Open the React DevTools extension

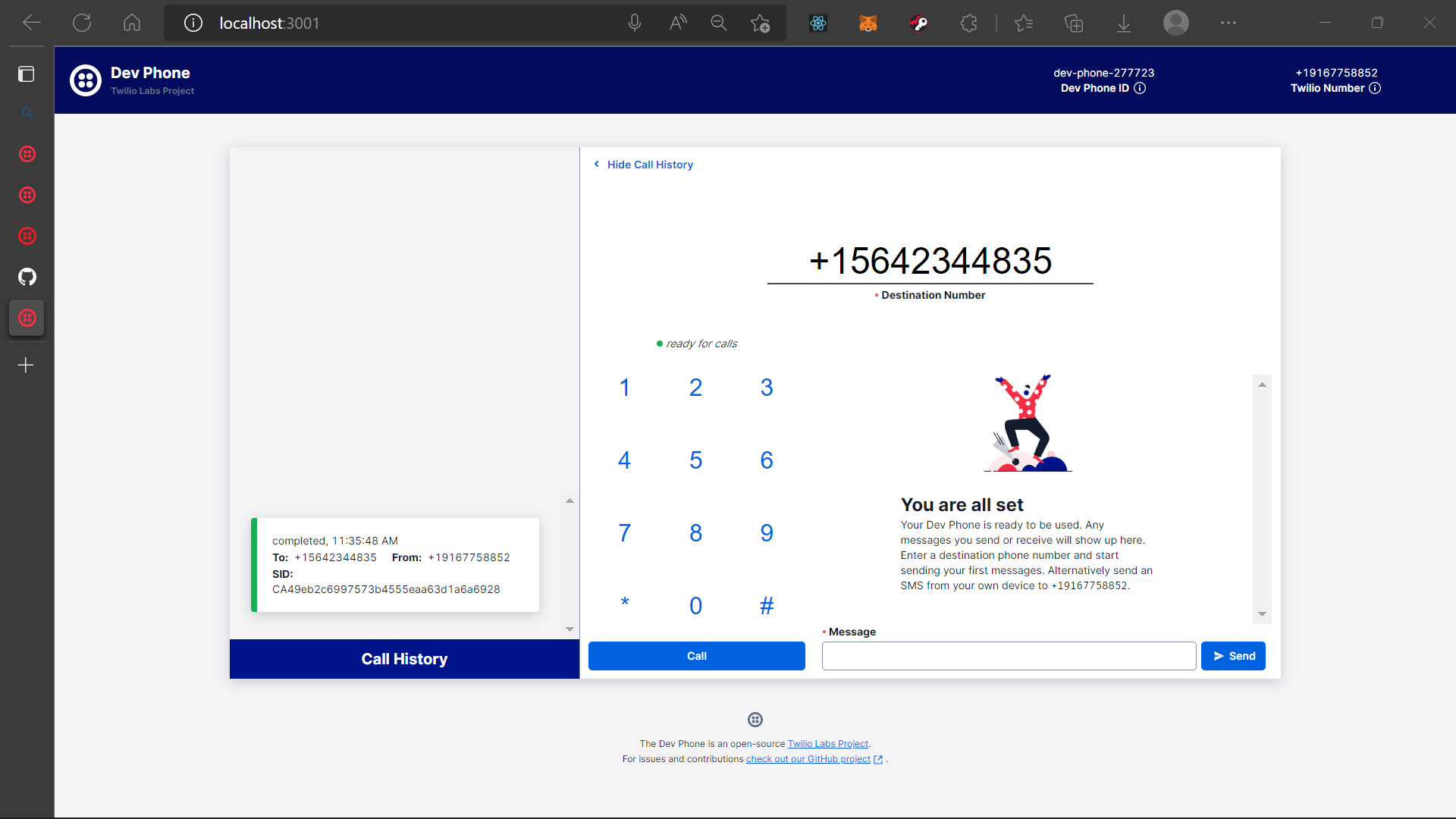[817, 23]
